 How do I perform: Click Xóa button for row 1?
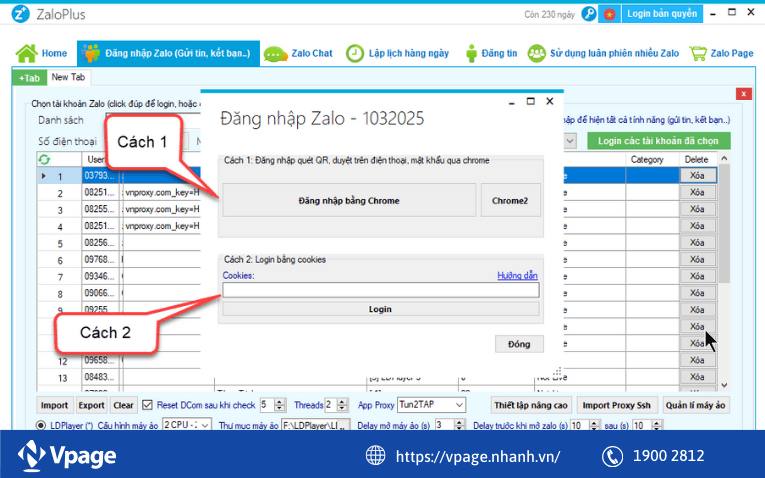click(x=697, y=176)
